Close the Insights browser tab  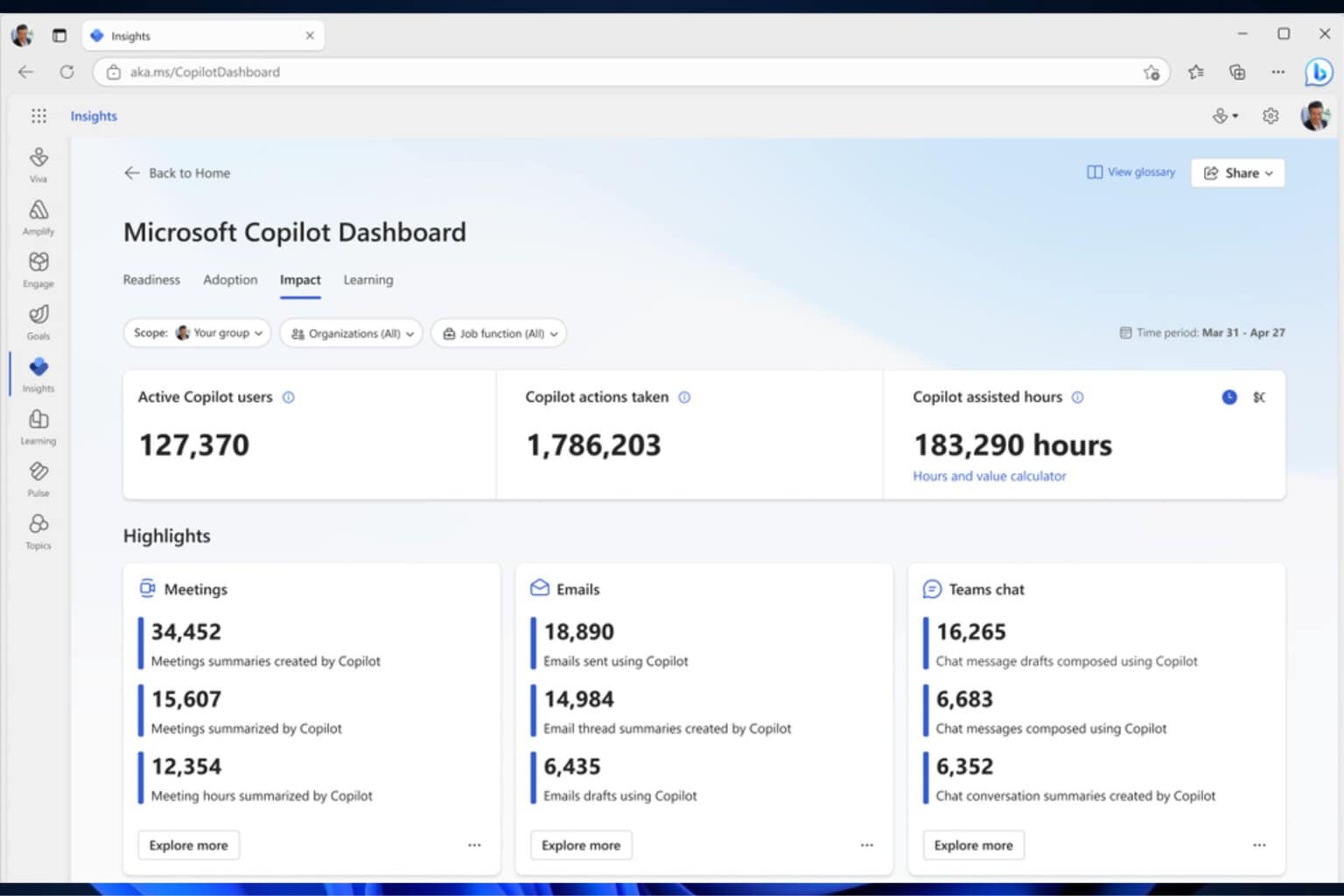(310, 36)
